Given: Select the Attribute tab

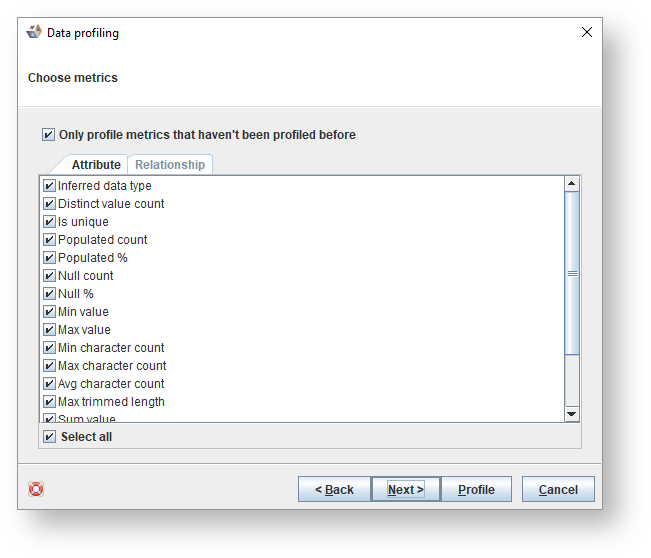Looking at the screenshot, I should (x=96, y=165).
